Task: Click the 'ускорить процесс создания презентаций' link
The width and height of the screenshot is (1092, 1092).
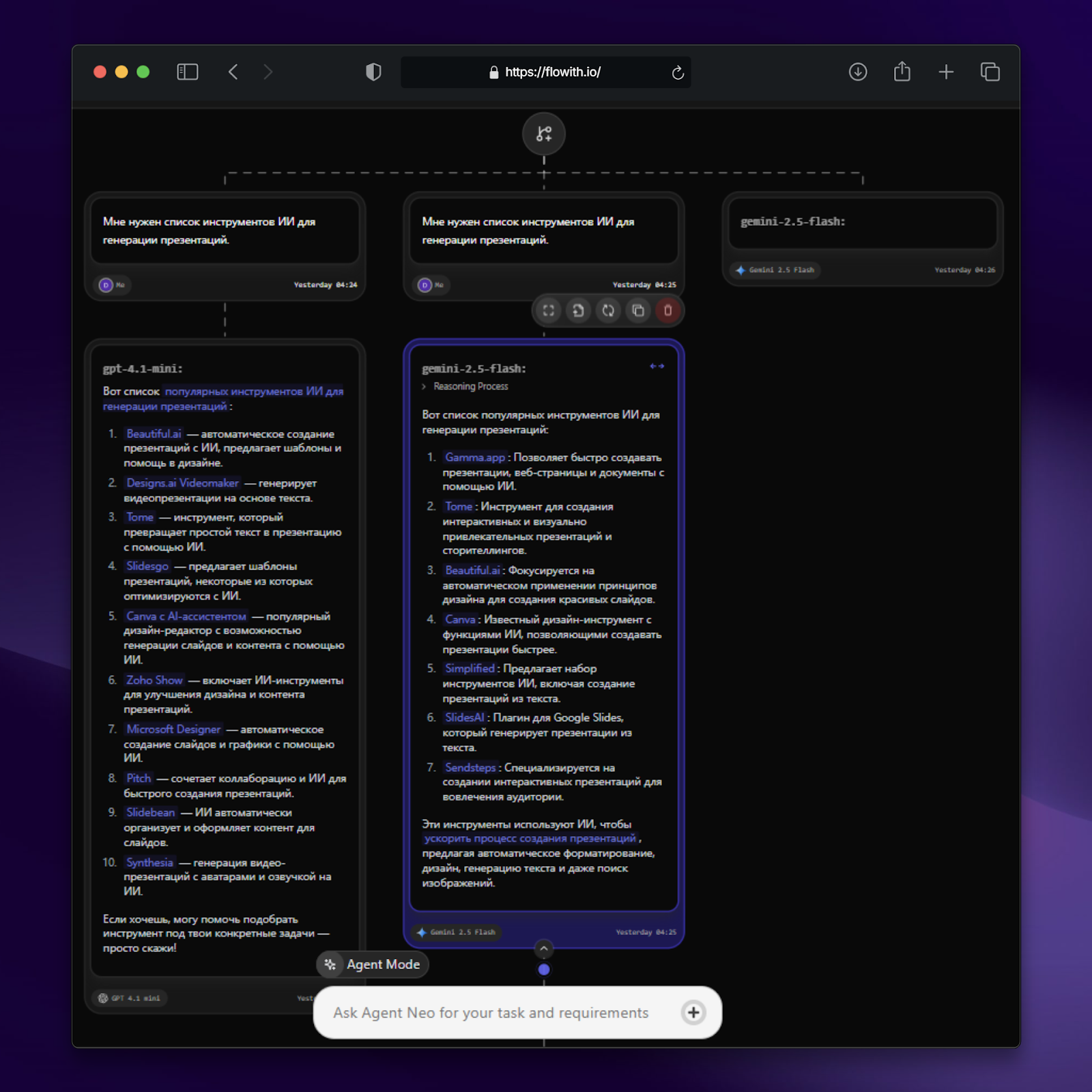Action: [530, 838]
